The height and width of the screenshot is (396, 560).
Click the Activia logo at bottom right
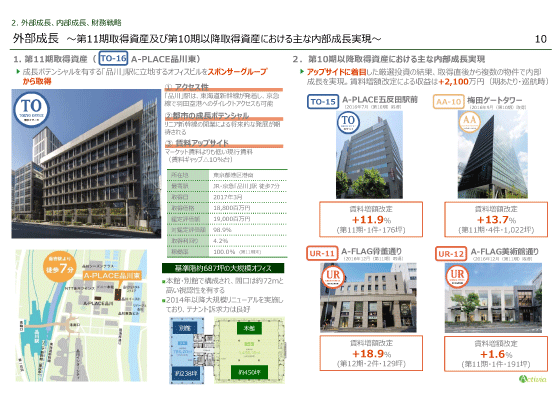click(532, 379)
